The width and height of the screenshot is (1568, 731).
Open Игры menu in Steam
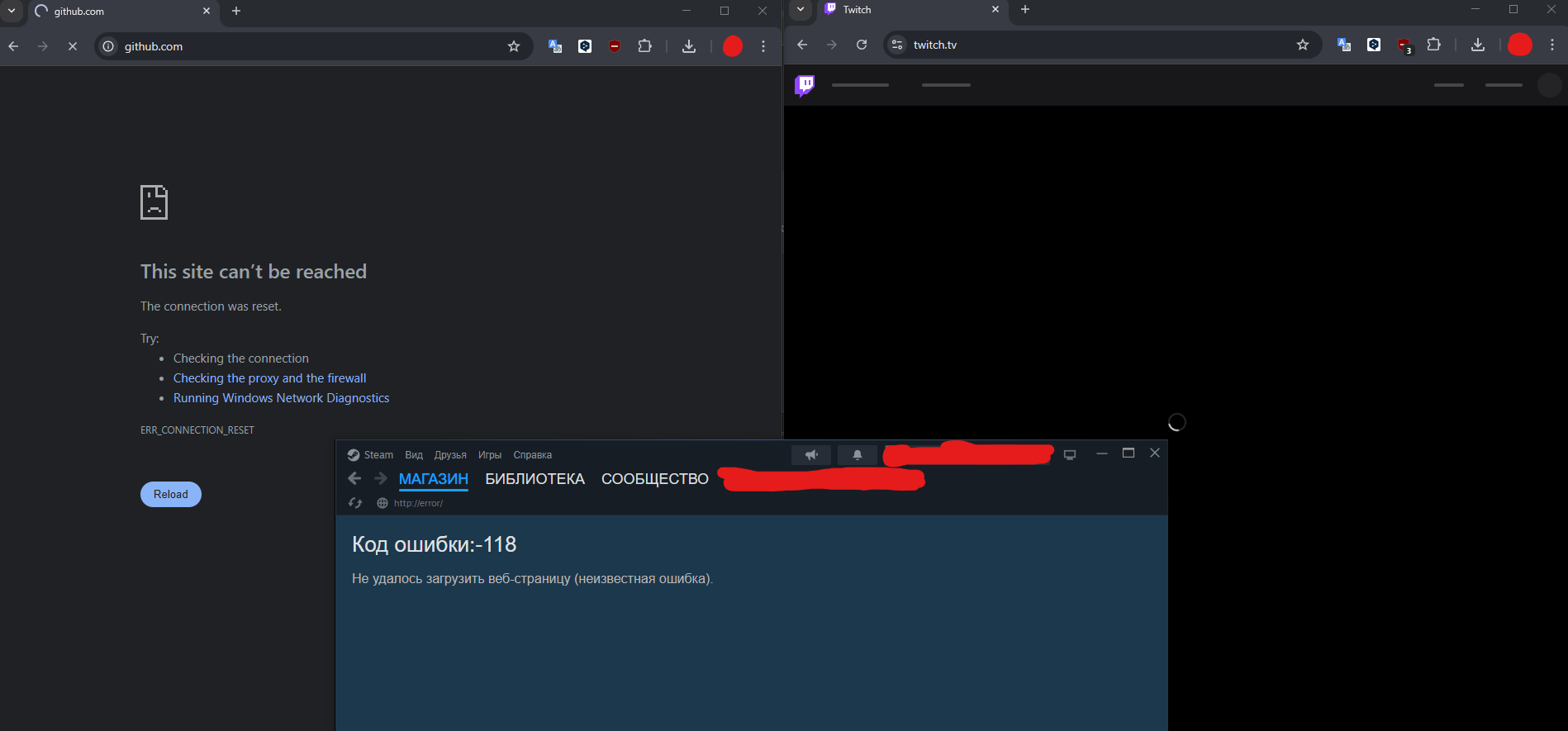pyautogui.click(x=490, y=455)
